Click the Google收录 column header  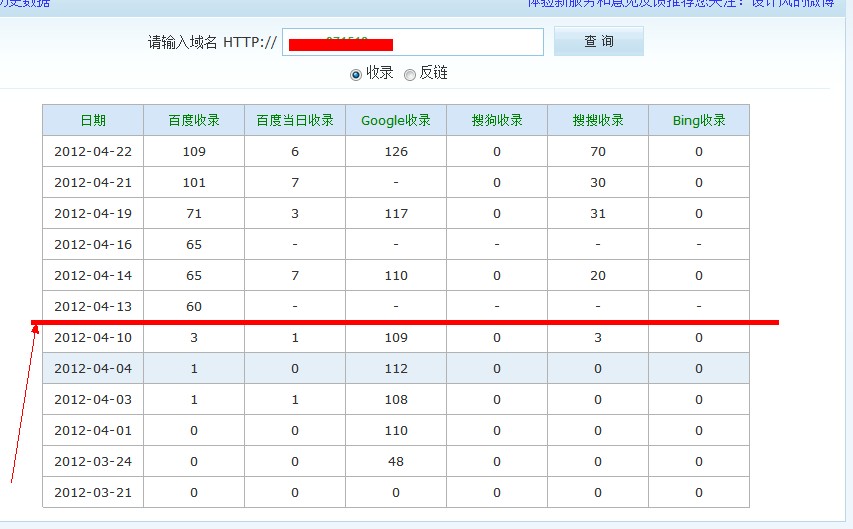396,120
